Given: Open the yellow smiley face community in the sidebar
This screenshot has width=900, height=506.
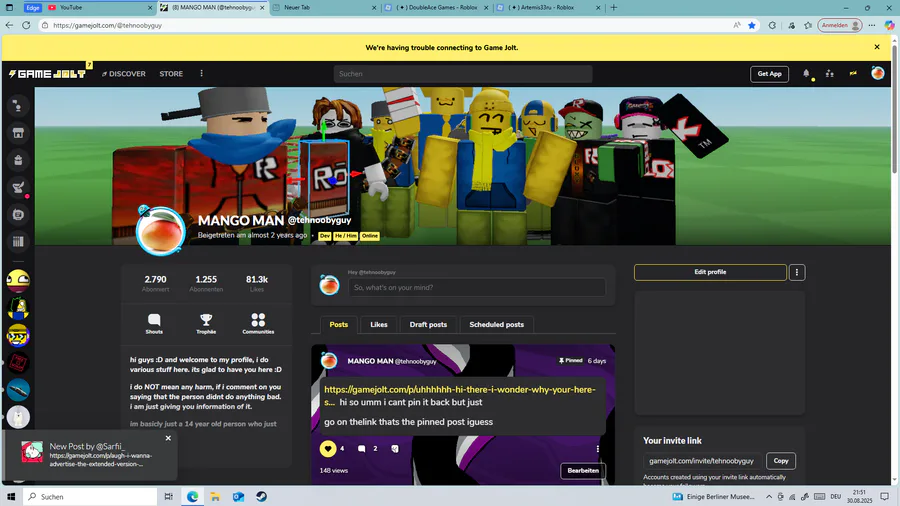Looking at the screenshot, I should tap(18, 281).
